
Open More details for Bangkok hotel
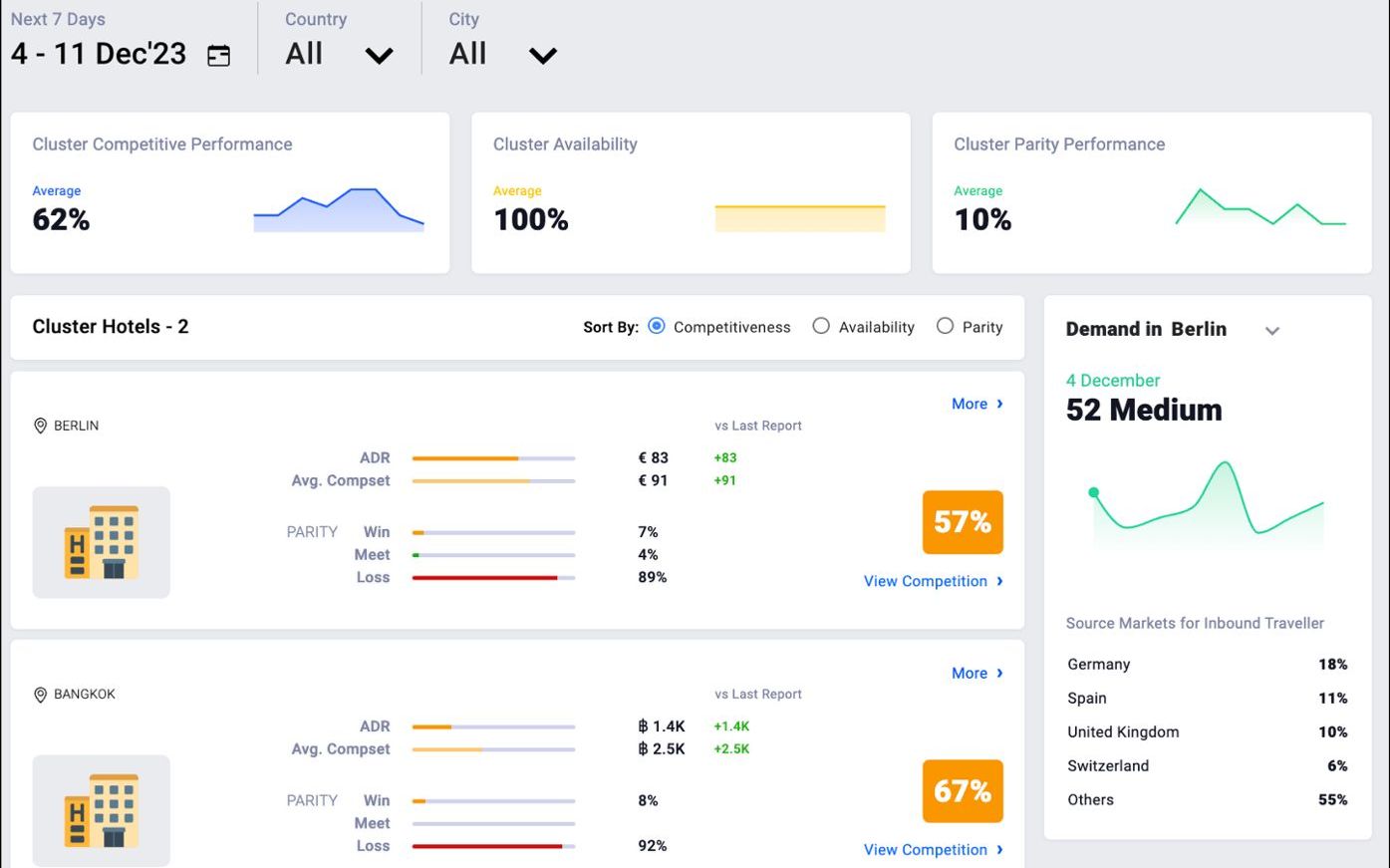tap(977, 673)
